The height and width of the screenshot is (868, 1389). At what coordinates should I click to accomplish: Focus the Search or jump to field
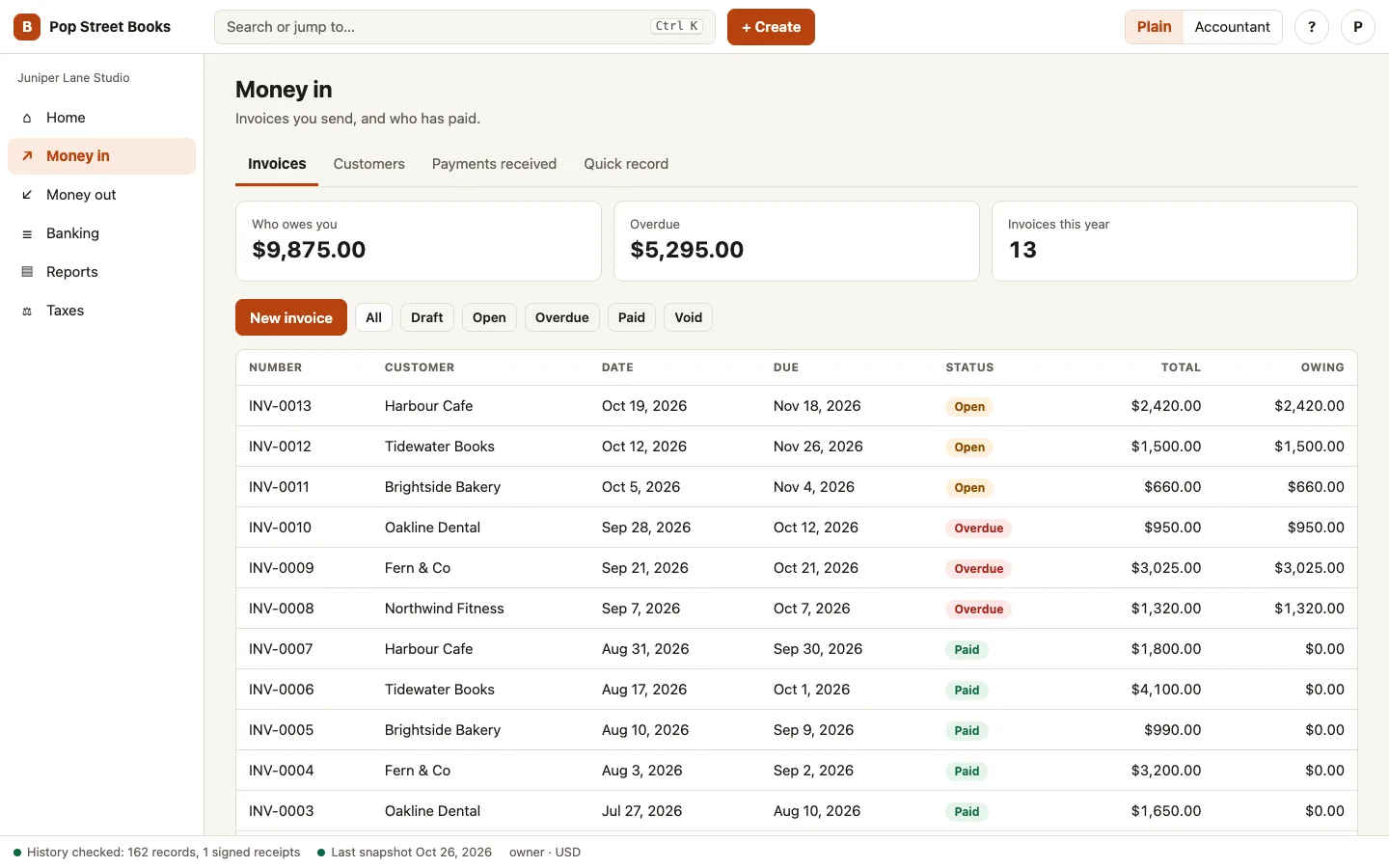coord(465,27)
